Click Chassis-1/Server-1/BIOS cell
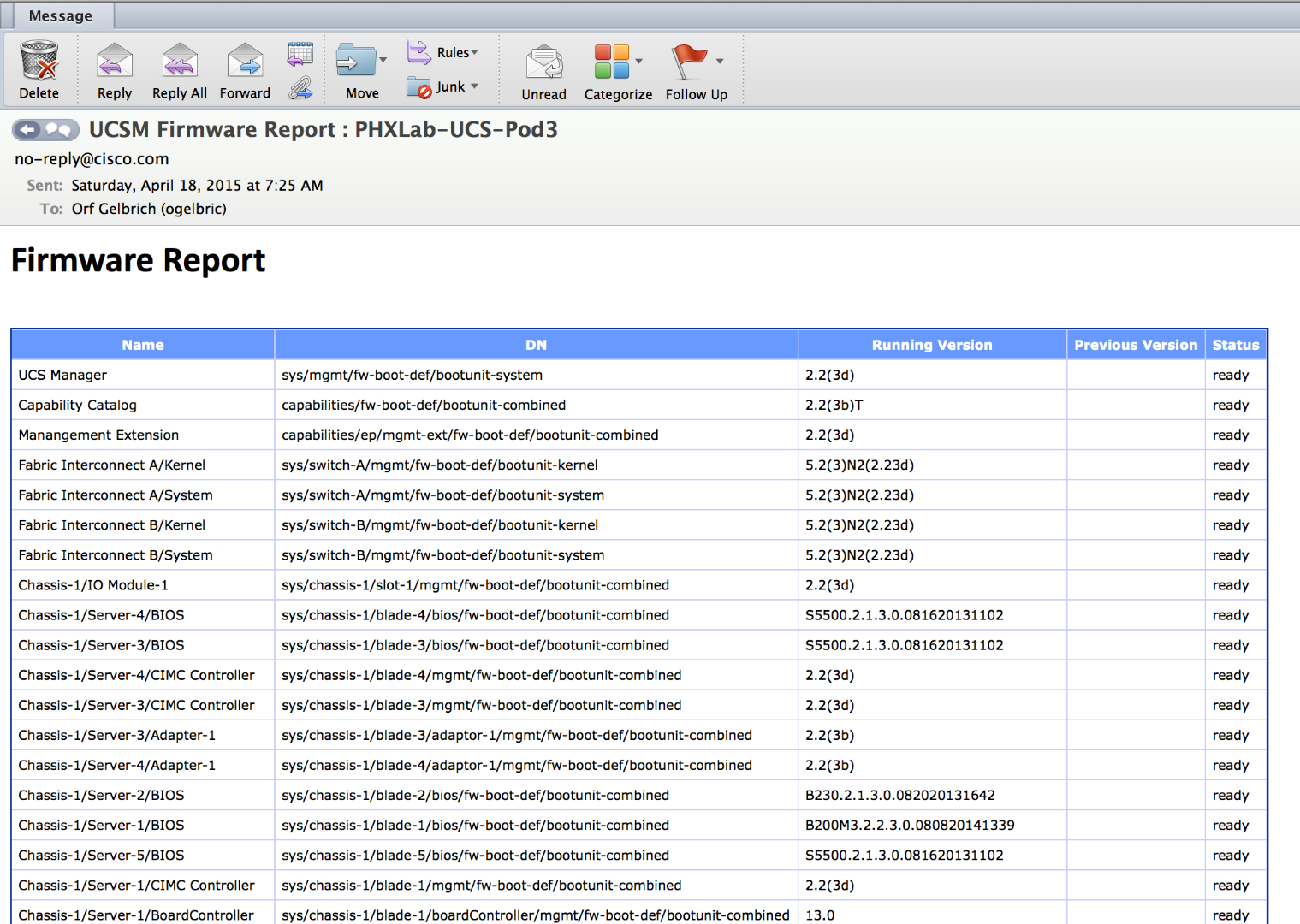 [143, 825]
